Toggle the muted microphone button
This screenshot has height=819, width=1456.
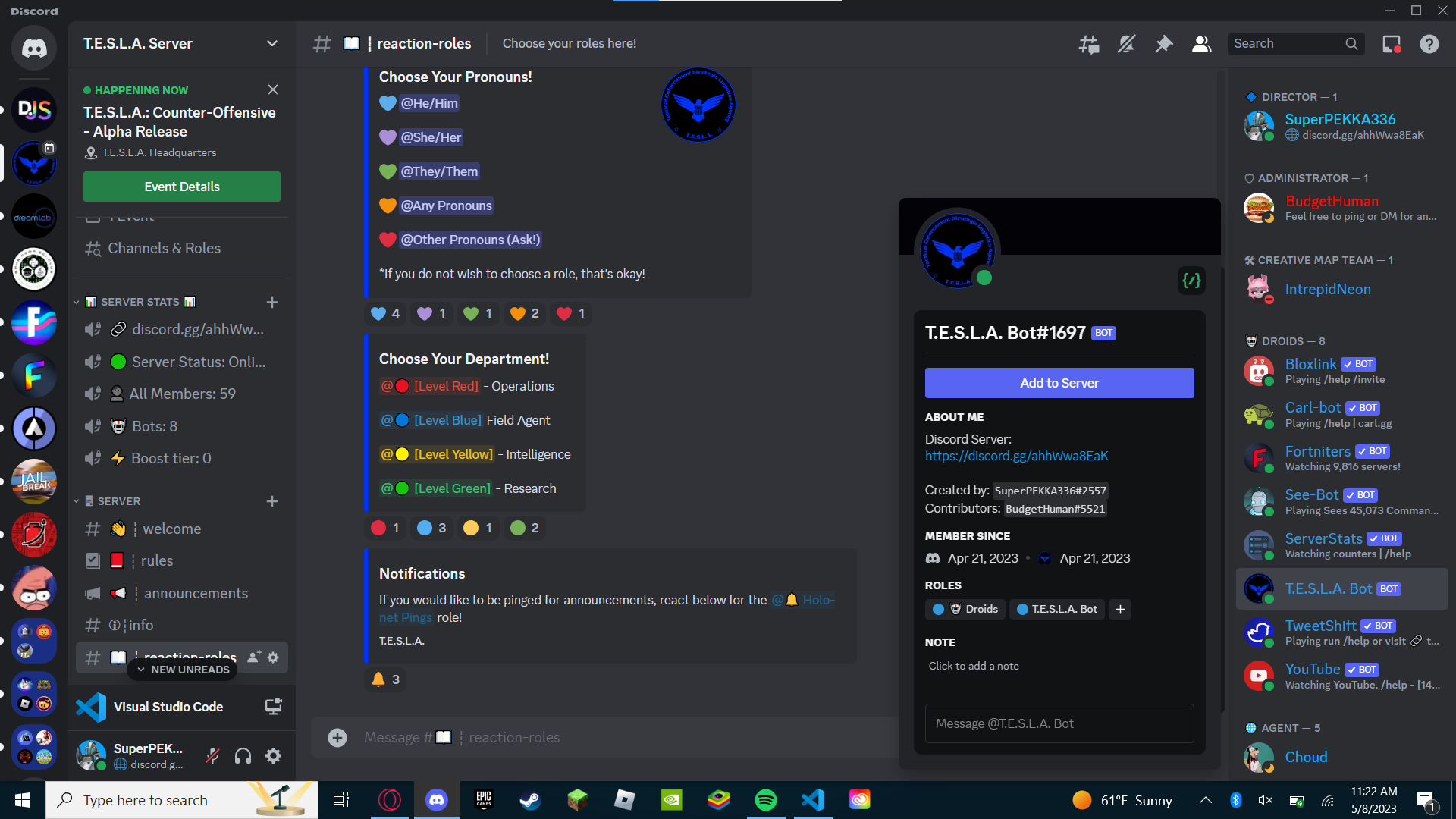(x=213, y=756)
